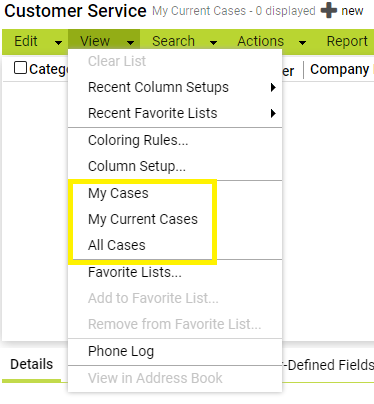Open the Edit menu
Image resolution: width=374 pixels, height=404 pixels.
(x=26, y=41)
